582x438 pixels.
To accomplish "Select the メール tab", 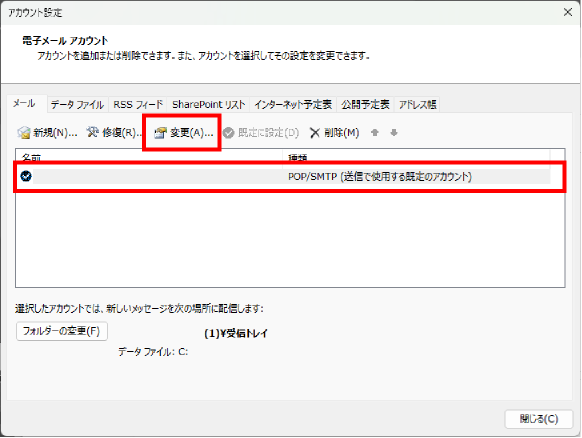I will 24,104.
